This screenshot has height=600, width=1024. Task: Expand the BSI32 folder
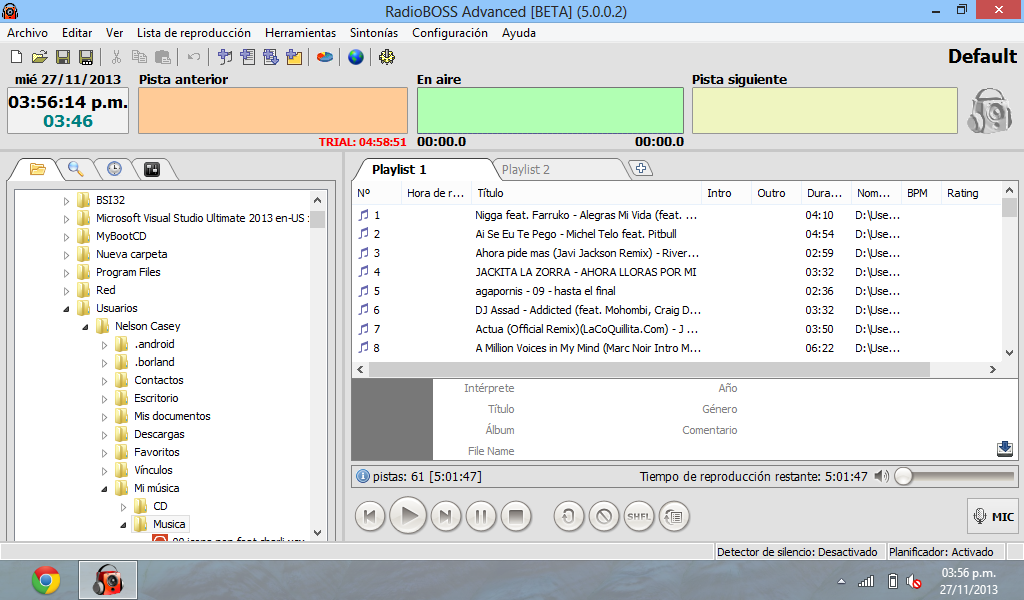tap(66, 201)
